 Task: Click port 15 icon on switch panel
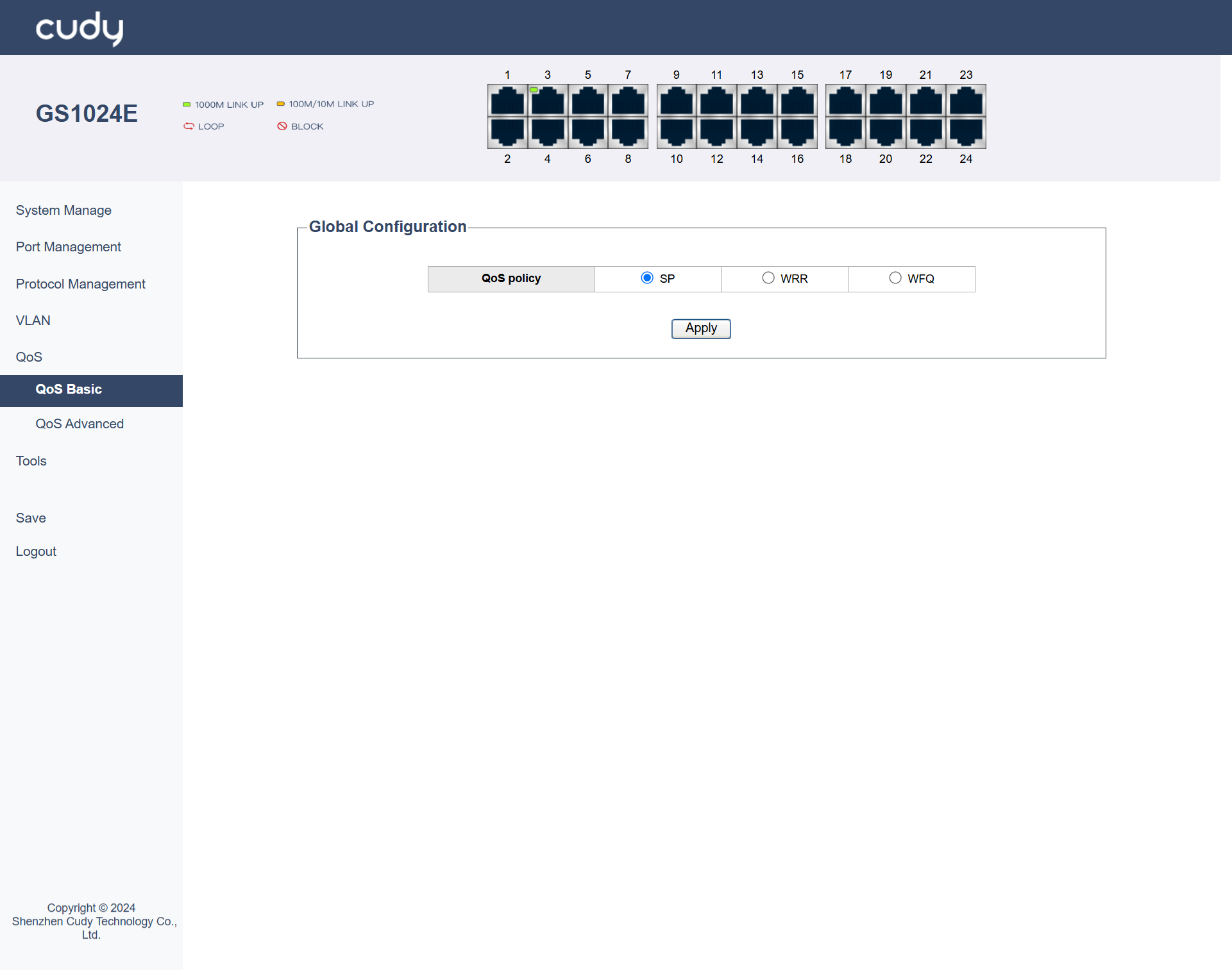point(797,101)
